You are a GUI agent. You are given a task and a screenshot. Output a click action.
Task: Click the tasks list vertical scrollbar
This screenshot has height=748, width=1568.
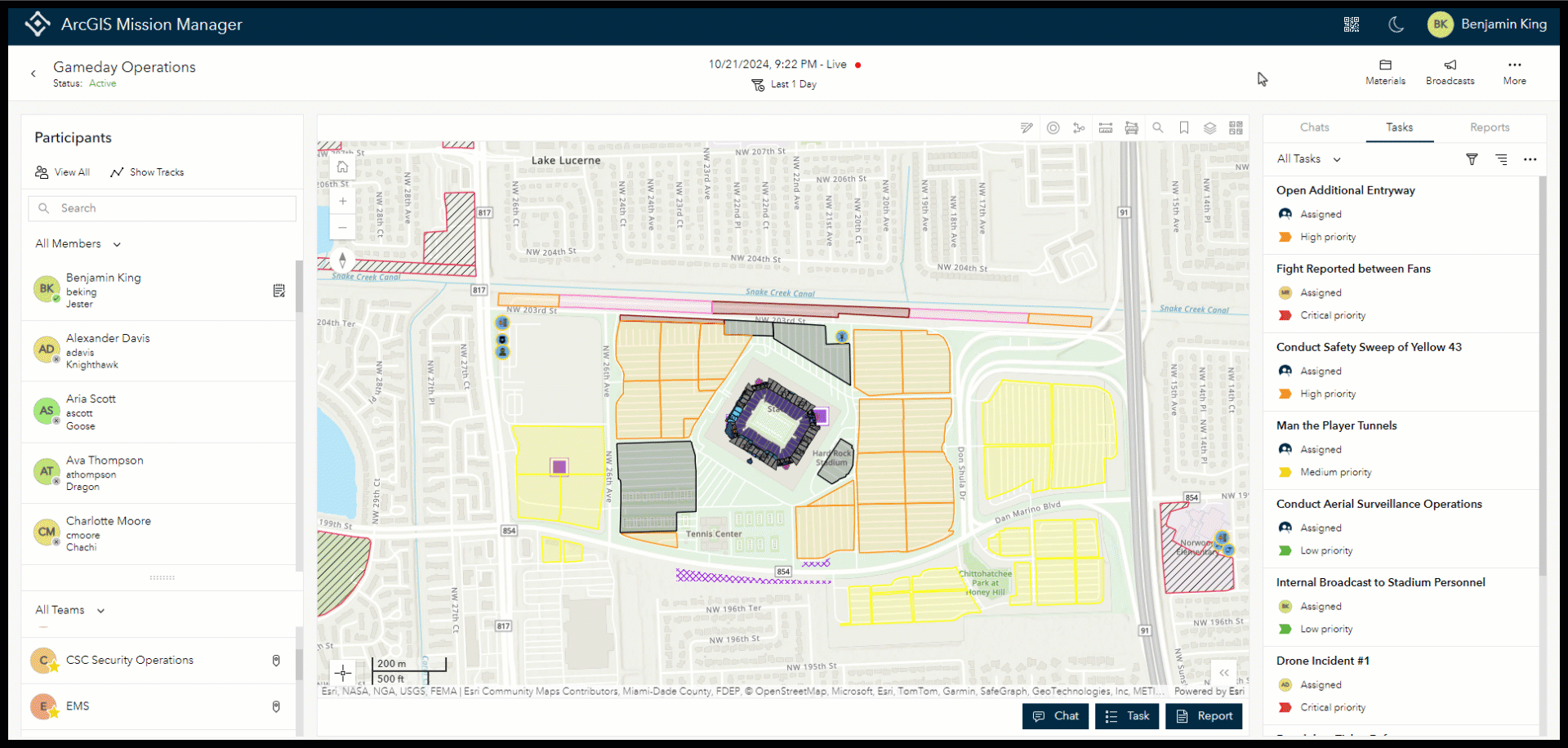(x=1543, y=376)
